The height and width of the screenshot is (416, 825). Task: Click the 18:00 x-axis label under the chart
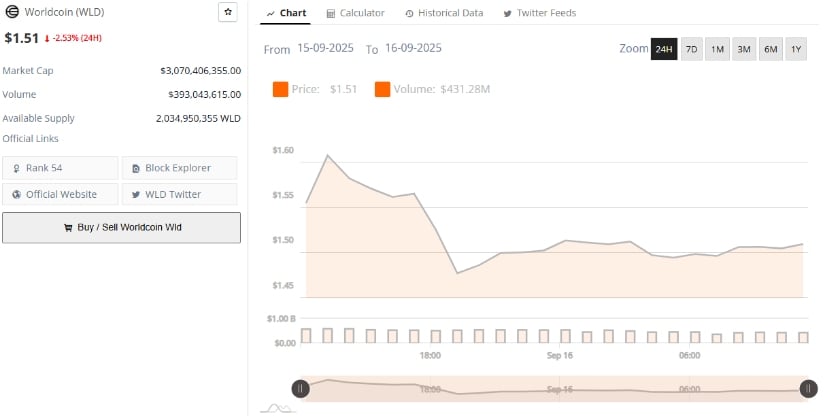pyautogui.click(x=430, y=356)
